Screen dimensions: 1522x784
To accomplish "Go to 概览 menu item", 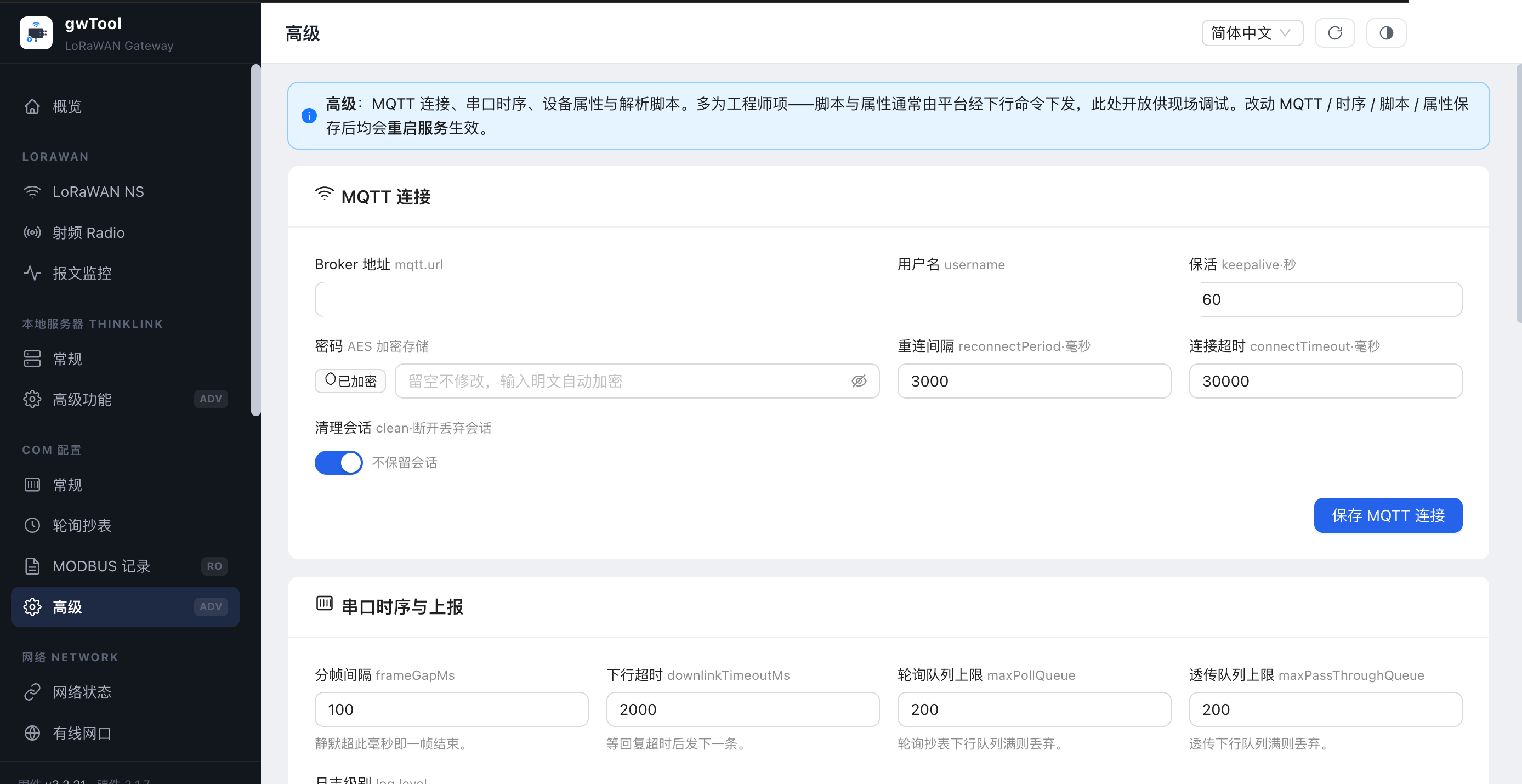I will click(125, 106).
